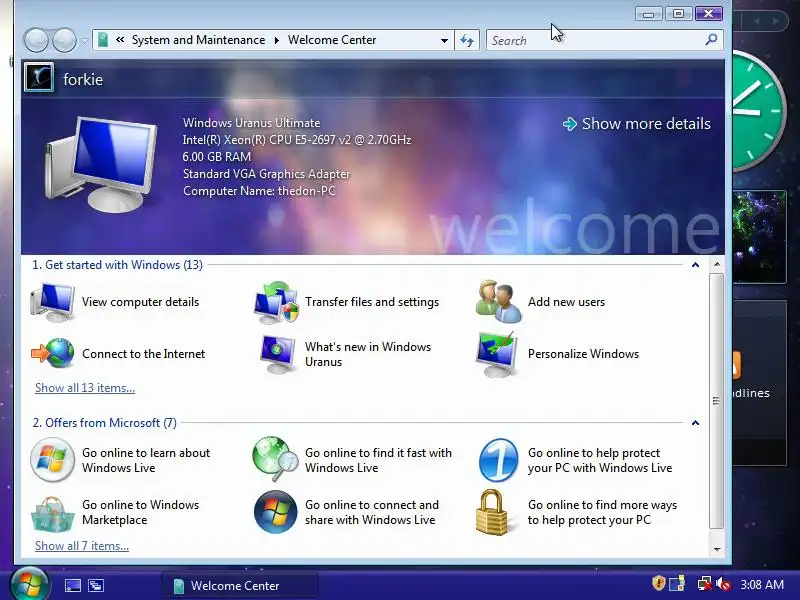Click the Forward navigation button
The width and height of the screenshot is (800, 600).
pos(64,40)
